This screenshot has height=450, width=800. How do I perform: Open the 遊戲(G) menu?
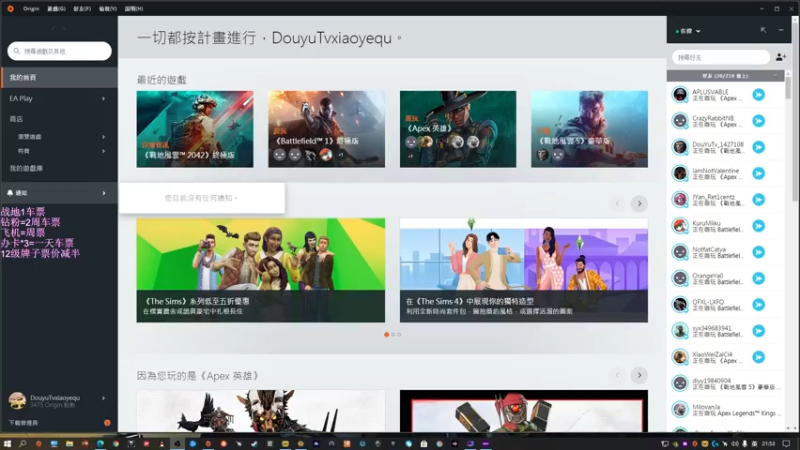click(x=56, y=9)
